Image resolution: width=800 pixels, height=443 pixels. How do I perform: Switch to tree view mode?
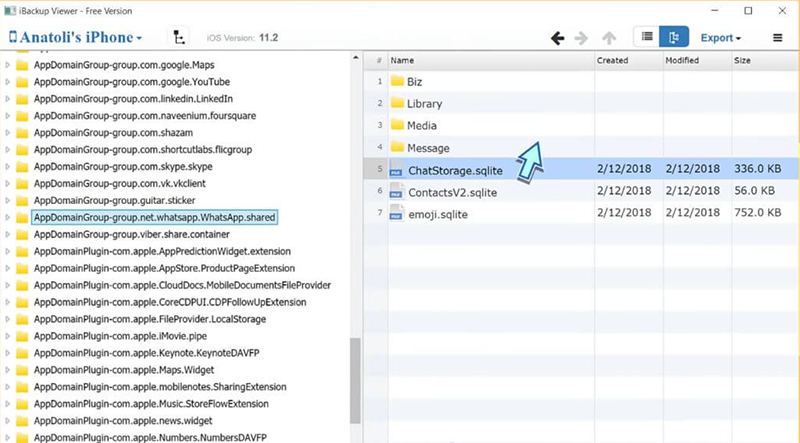click(674, 37)
